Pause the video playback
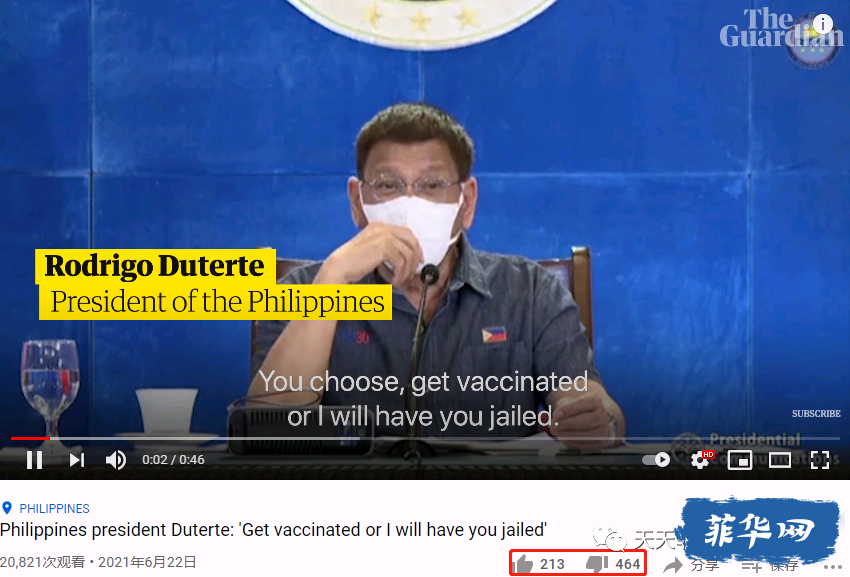The height and width of the screenshot is (577, 850). [x=35, y=460]
